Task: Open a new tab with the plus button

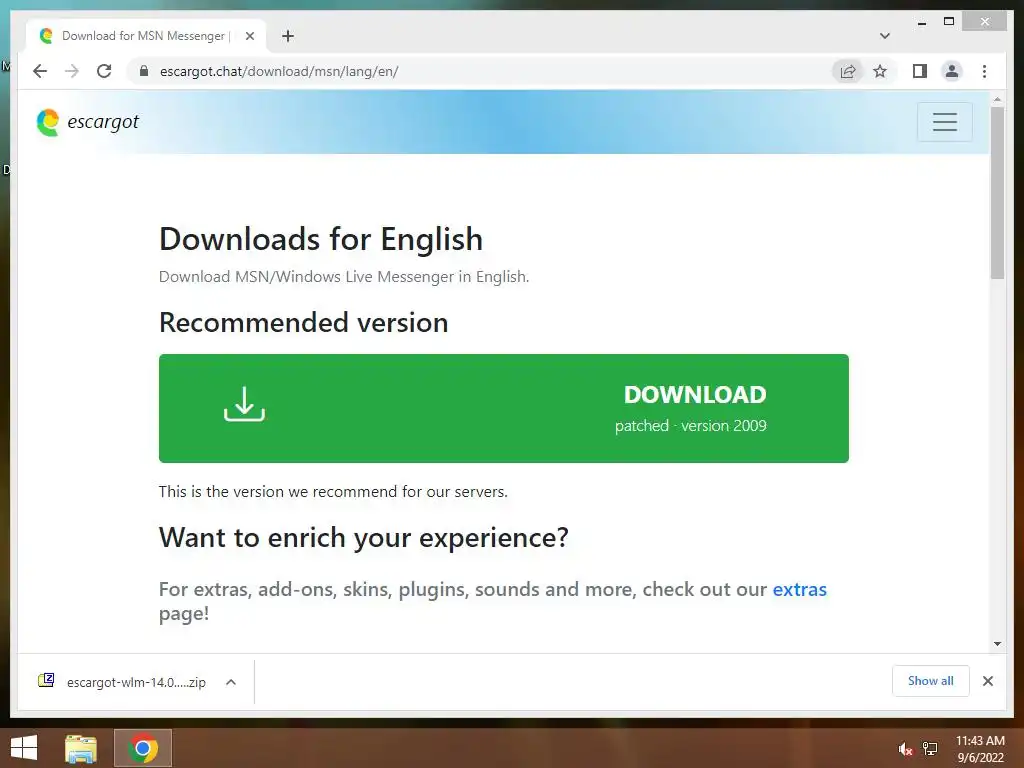Action: pyautogui.click(x=288, y=36)
